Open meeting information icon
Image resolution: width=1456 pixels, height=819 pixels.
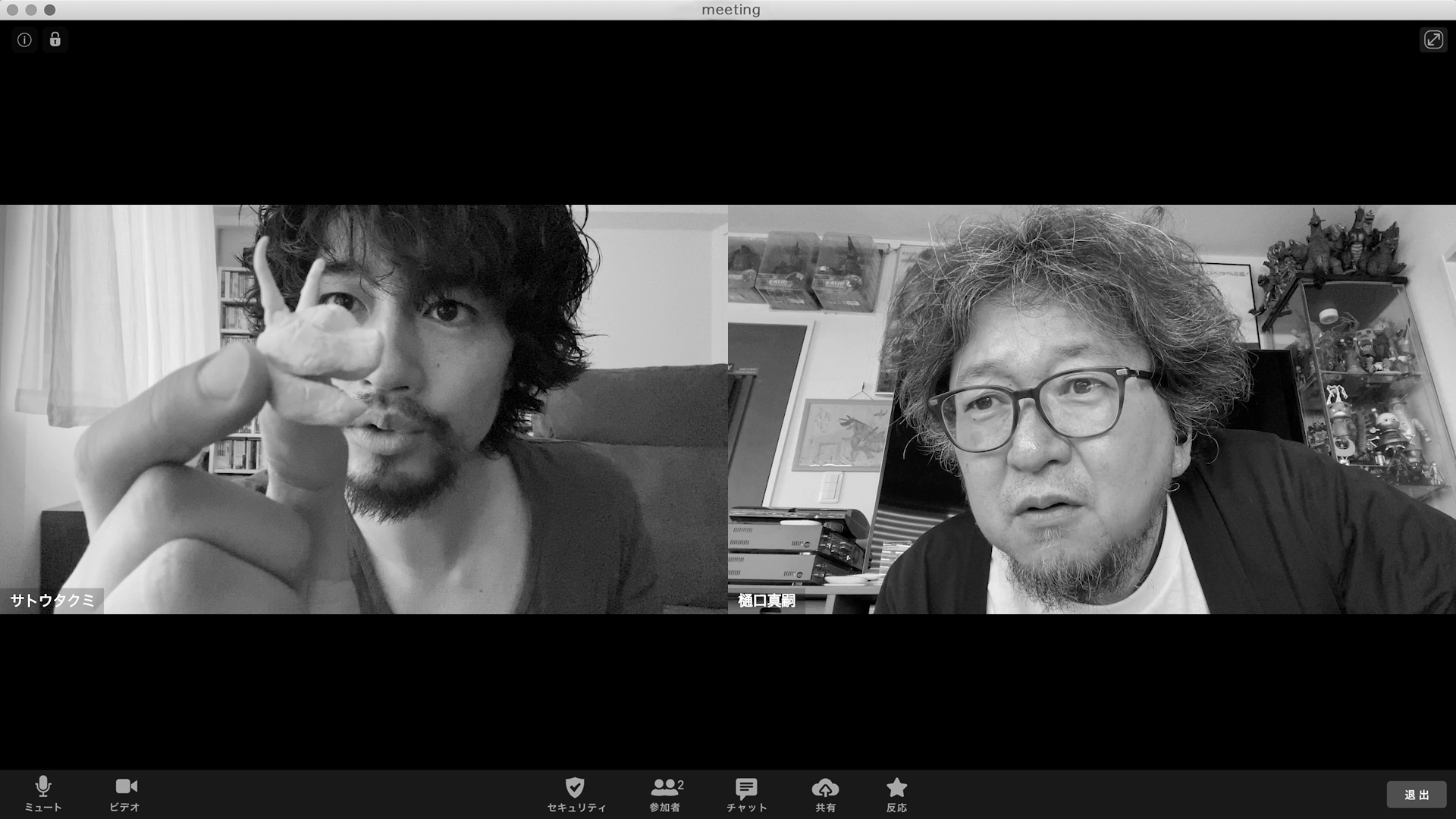tap(24, 39)
